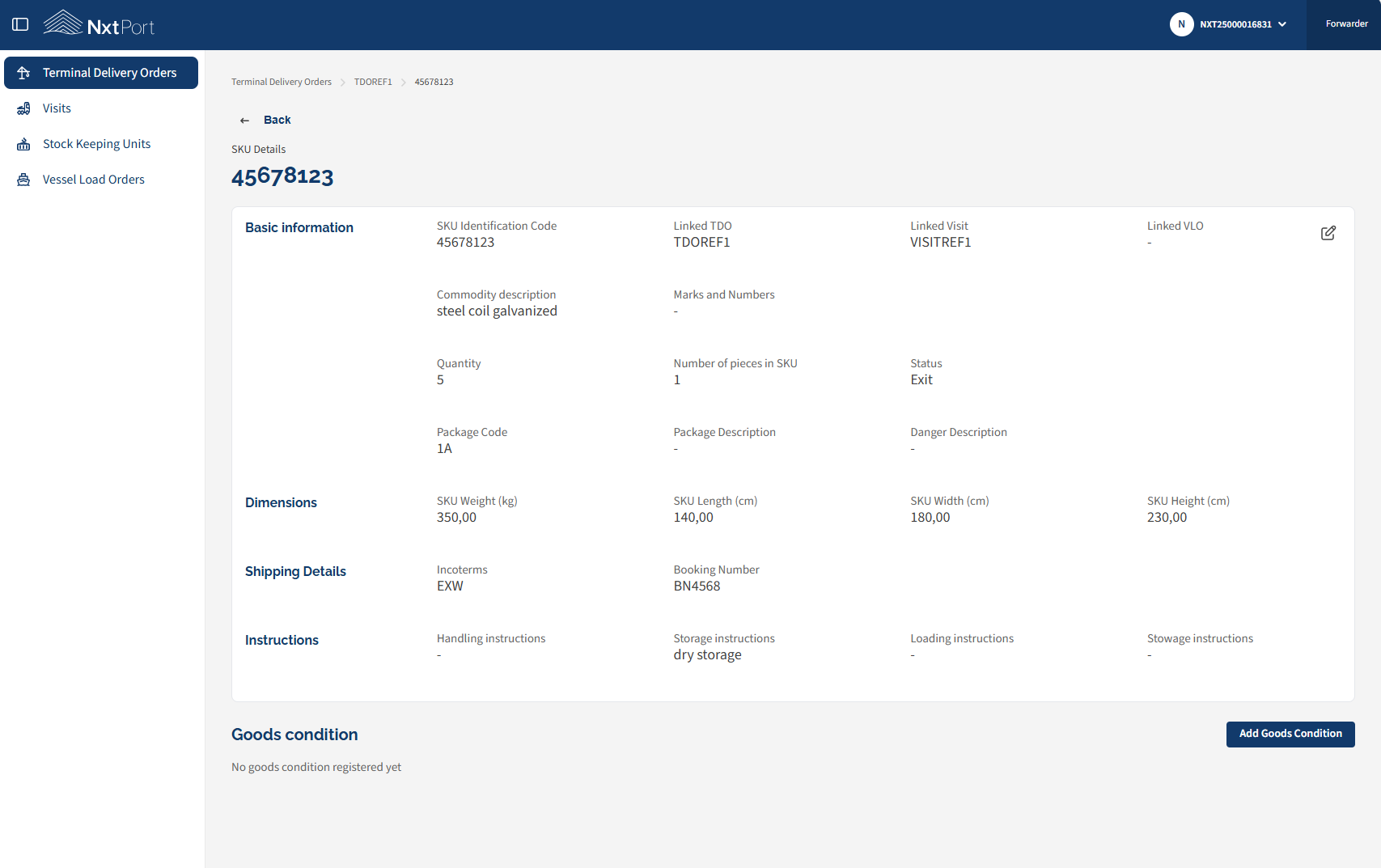The height and width of the screenshot is (868, 1381).
Task: Click the Visits forklift icon
Action: click(23, 108)
